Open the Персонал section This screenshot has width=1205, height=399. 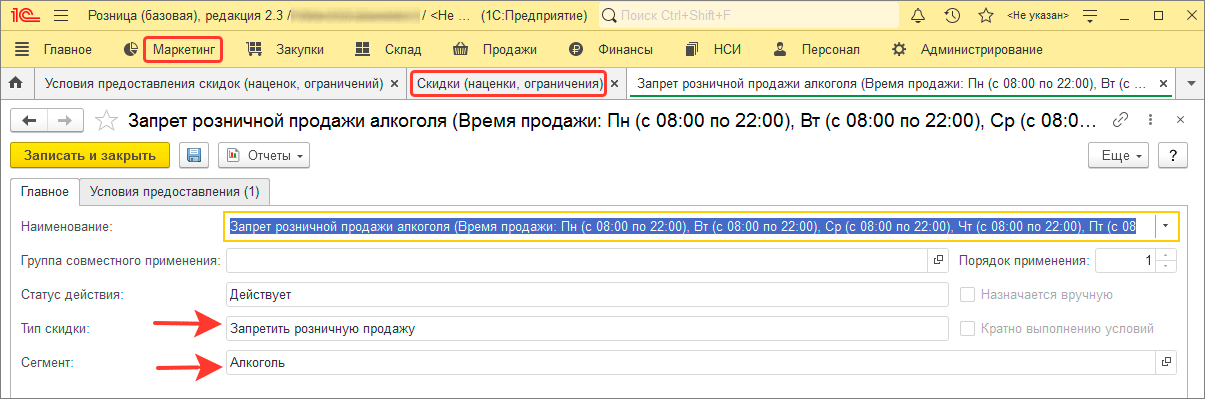click(x=817, y=49)
